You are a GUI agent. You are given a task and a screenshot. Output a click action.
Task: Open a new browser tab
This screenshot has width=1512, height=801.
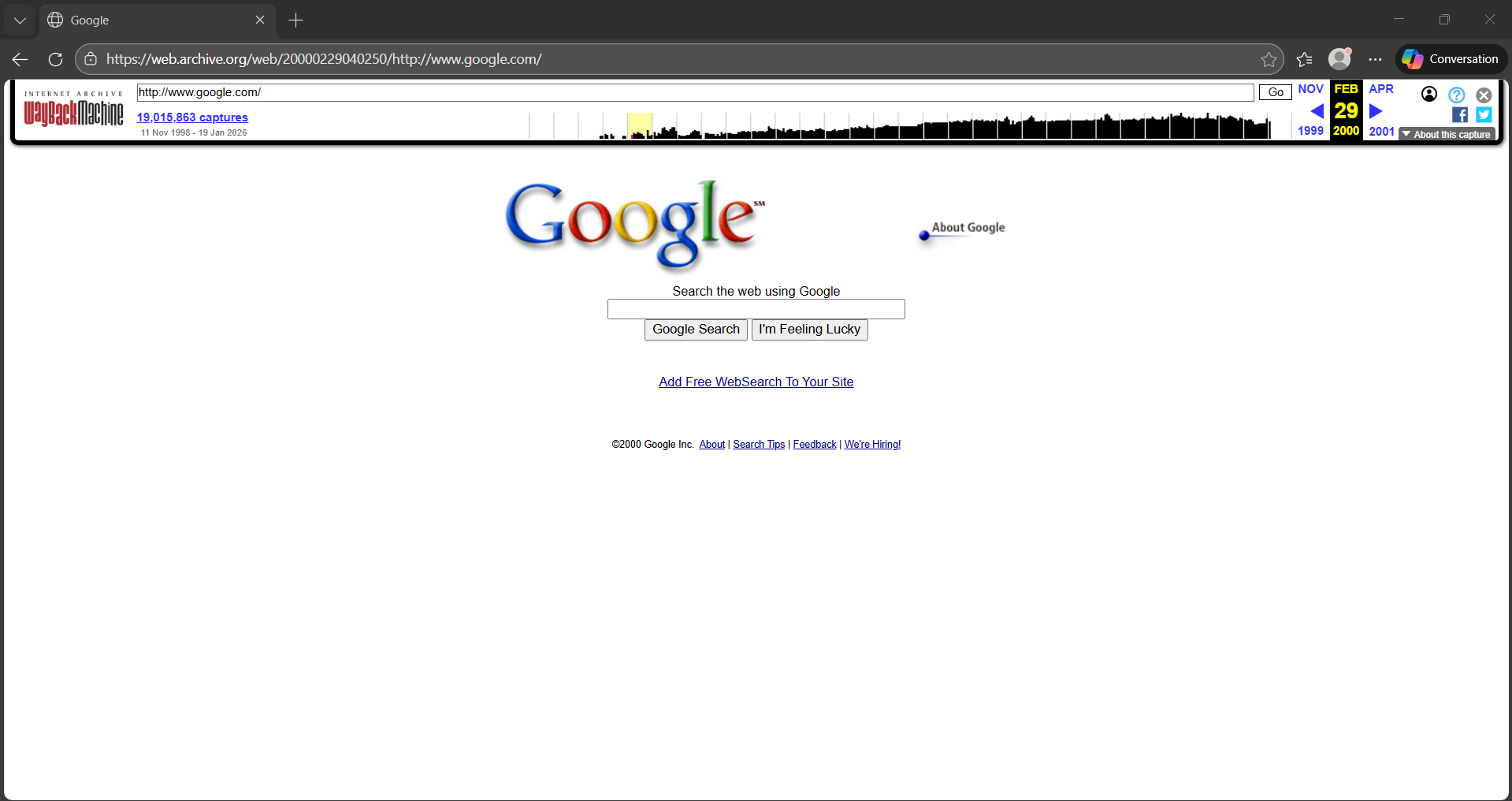coord(296,20)
